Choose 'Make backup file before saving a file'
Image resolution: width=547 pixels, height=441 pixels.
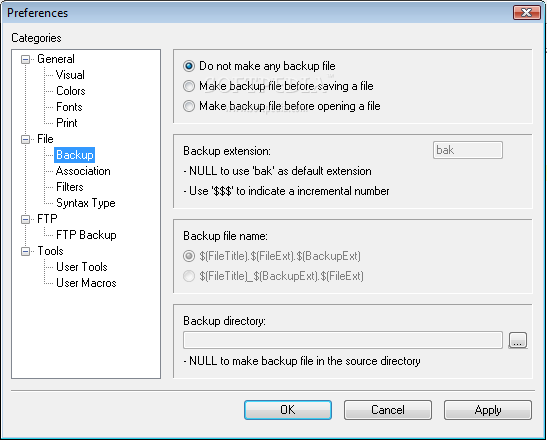tap(278, 86)
